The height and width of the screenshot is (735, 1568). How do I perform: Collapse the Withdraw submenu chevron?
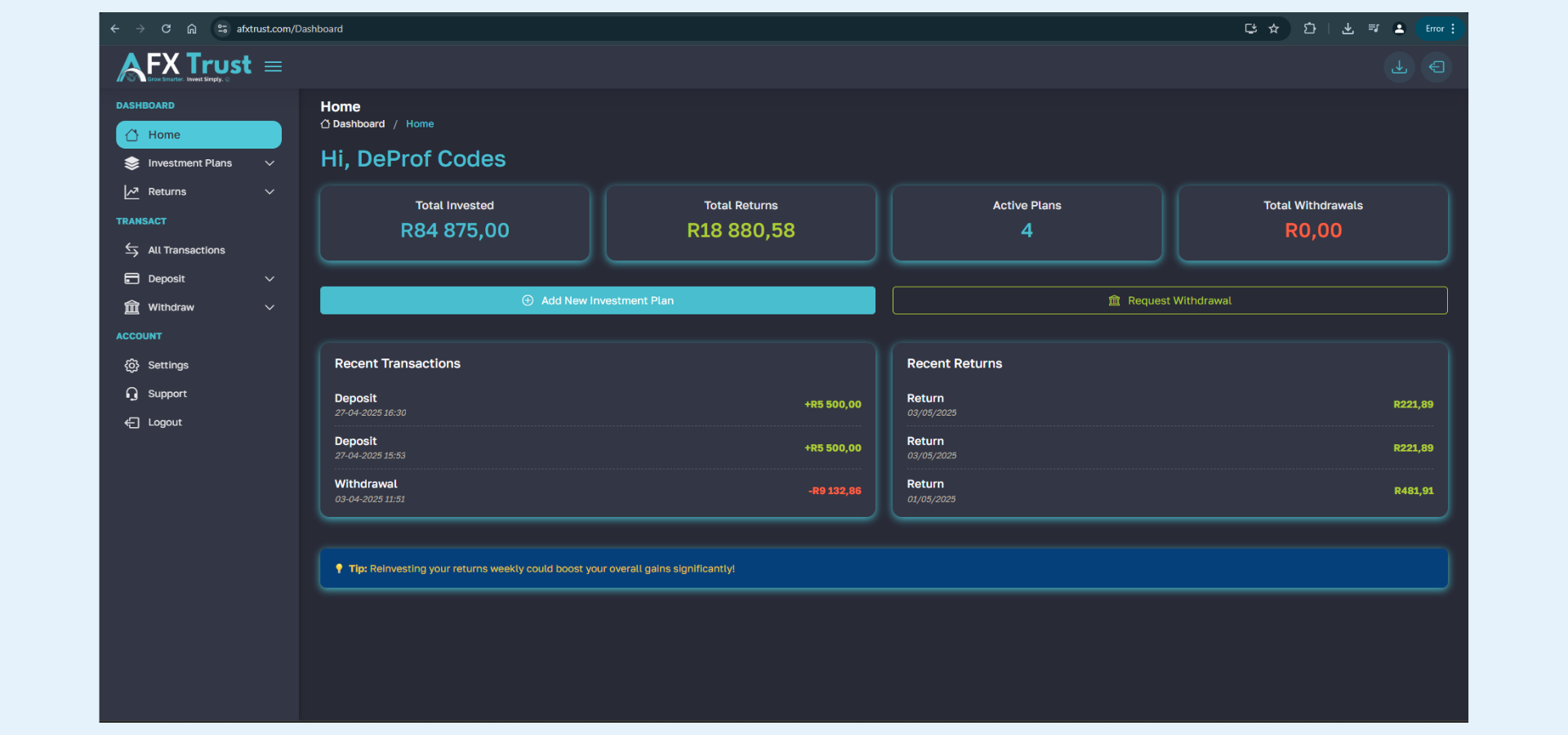[269, 307]
